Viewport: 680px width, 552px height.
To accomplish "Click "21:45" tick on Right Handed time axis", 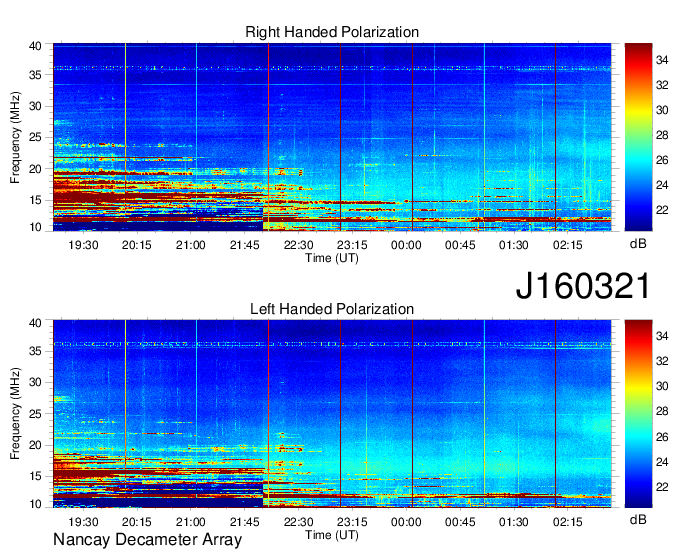I will [245, 245].
